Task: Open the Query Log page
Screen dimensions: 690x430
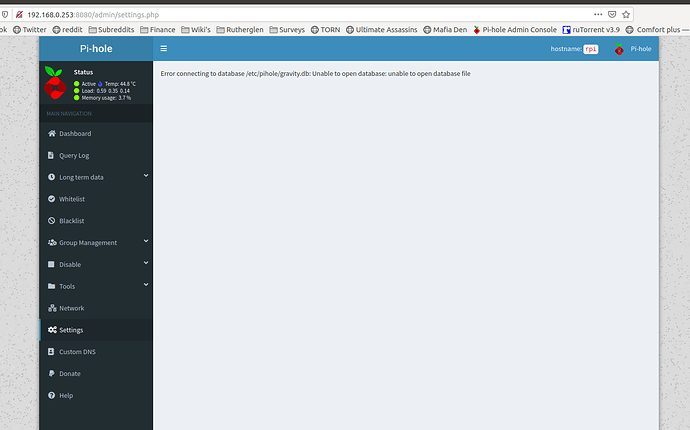Action: point(74,156)
